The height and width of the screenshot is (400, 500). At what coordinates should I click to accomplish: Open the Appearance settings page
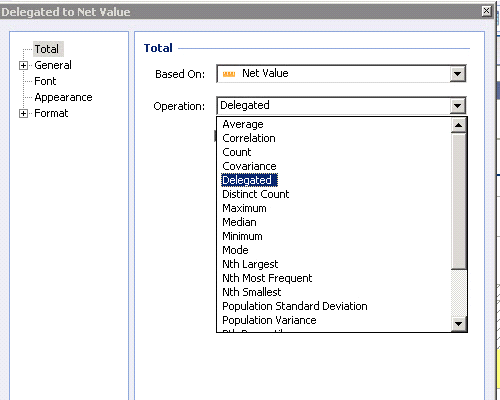[x=63, y=97]
